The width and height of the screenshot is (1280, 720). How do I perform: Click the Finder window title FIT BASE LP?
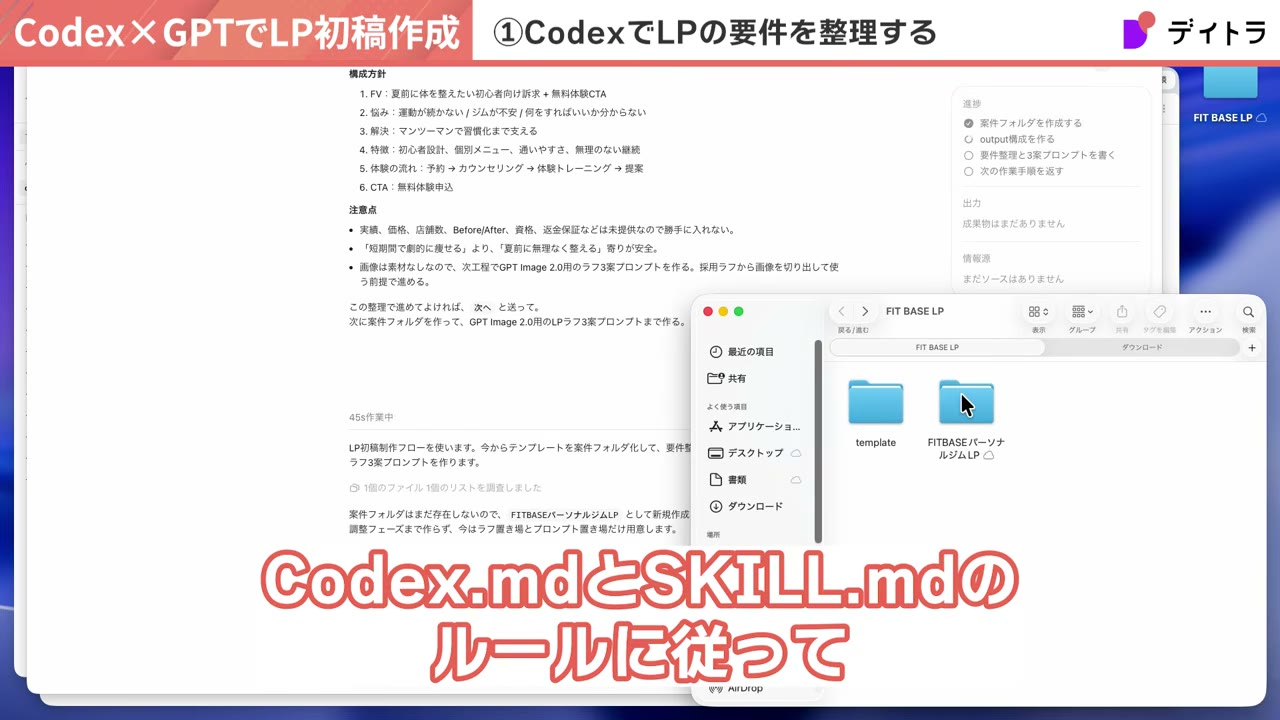(x=915, y=311)
